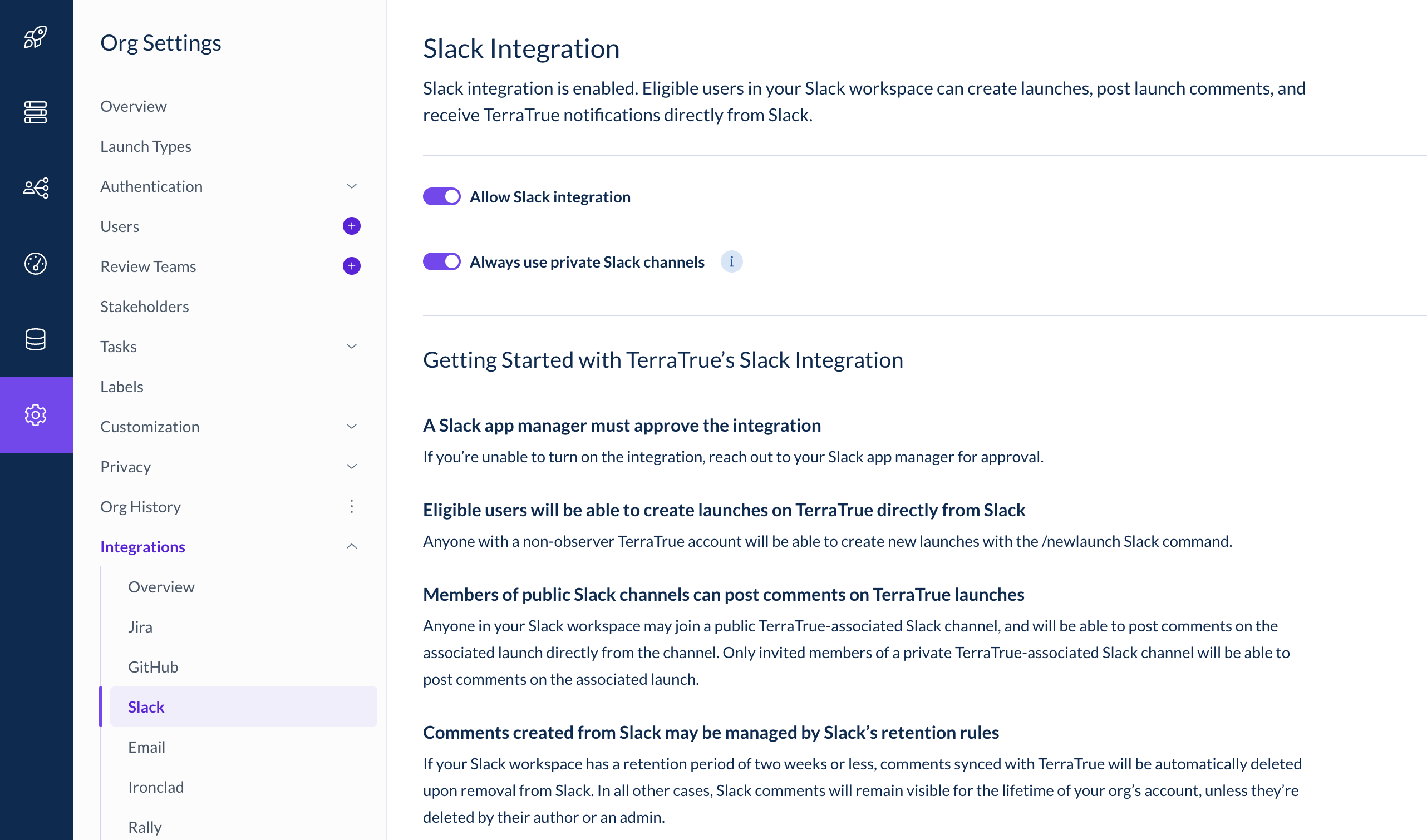The height and width of the screenshot is (840, 1427).
Task: Open the Jira integration page
Action: pyautogui.click(x=140, y=627)
